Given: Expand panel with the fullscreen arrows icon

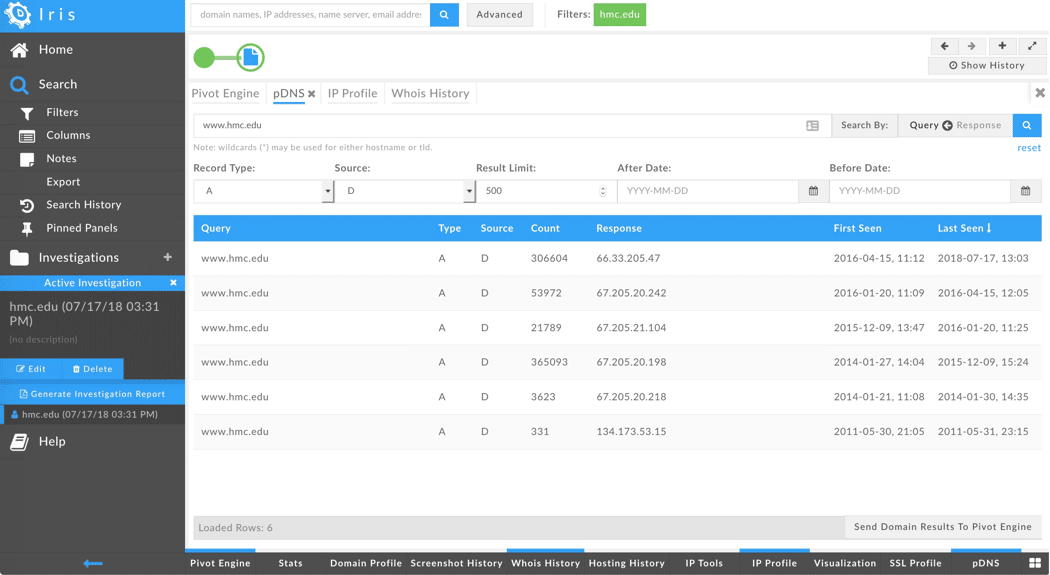Looking at the screenshot, I should point(1032,46).
